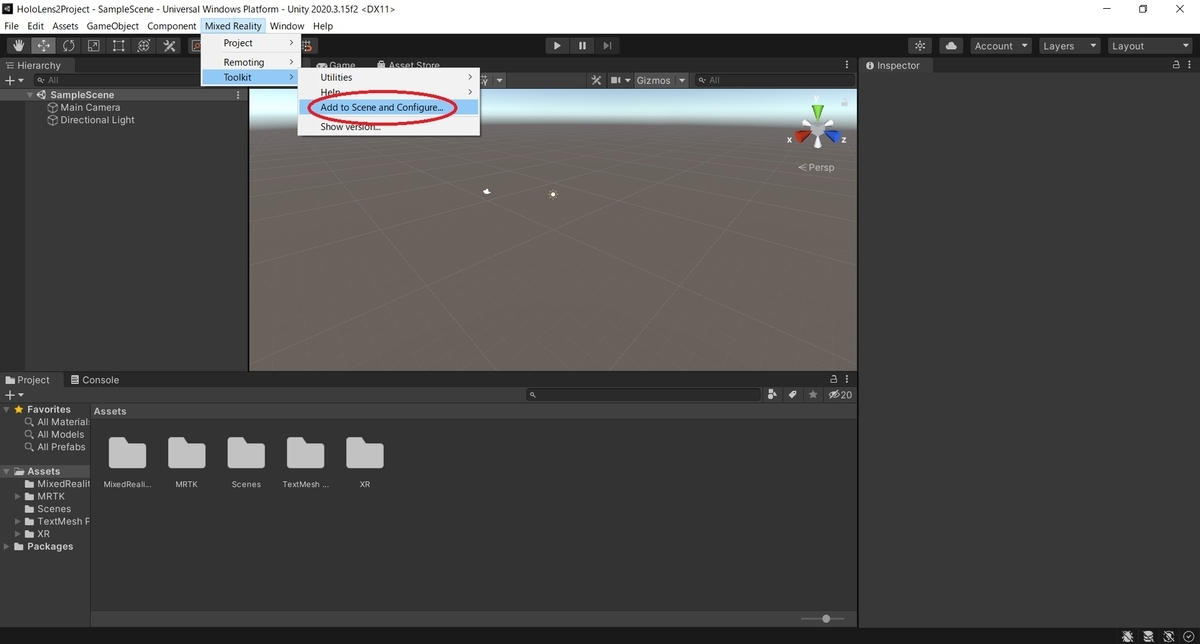This screenshot has height=644, width=1200.
Task: Select the Rotate tool
Action: [x=69, y=46]
